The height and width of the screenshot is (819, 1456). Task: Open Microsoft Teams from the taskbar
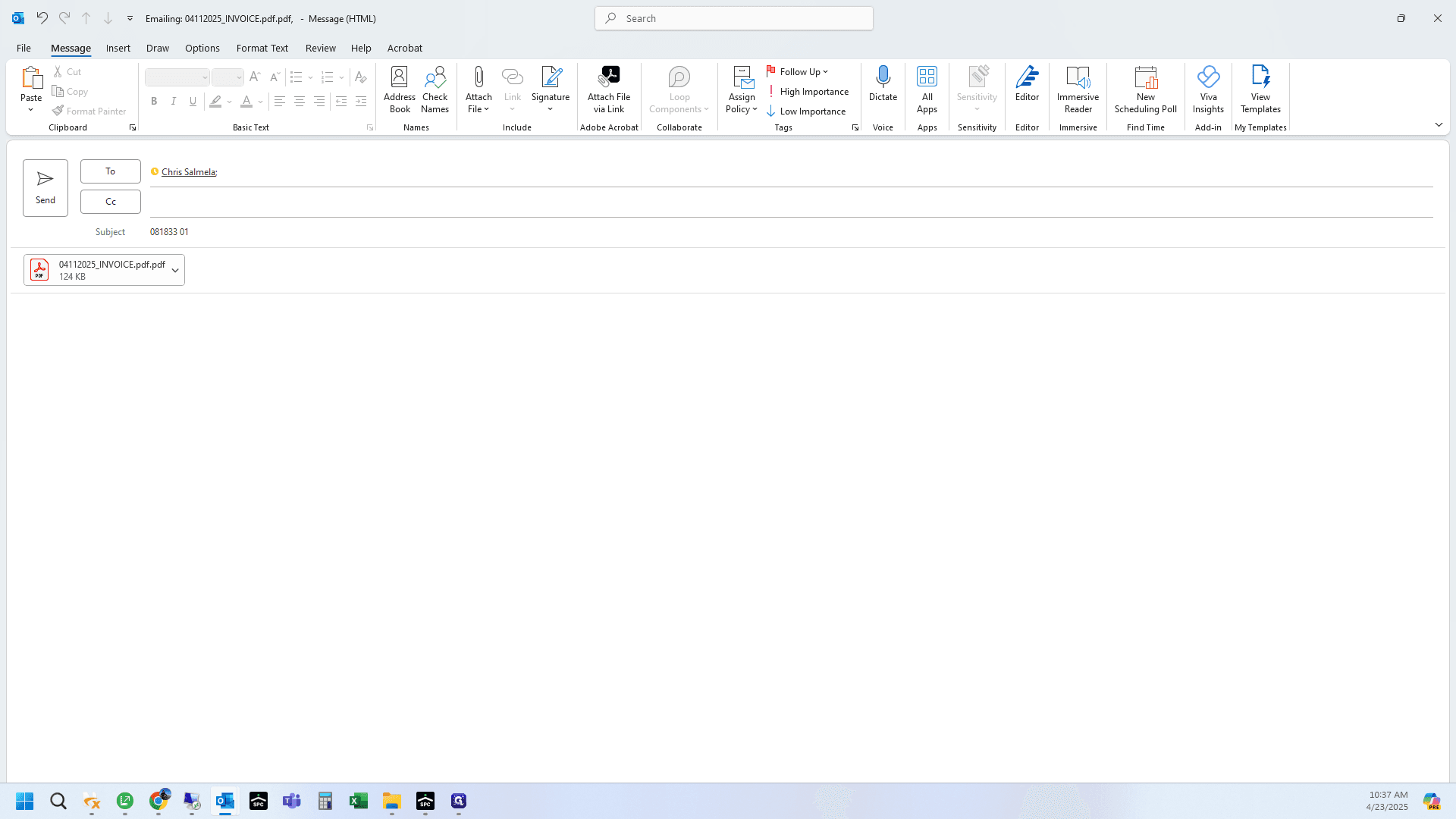(291, 801)
